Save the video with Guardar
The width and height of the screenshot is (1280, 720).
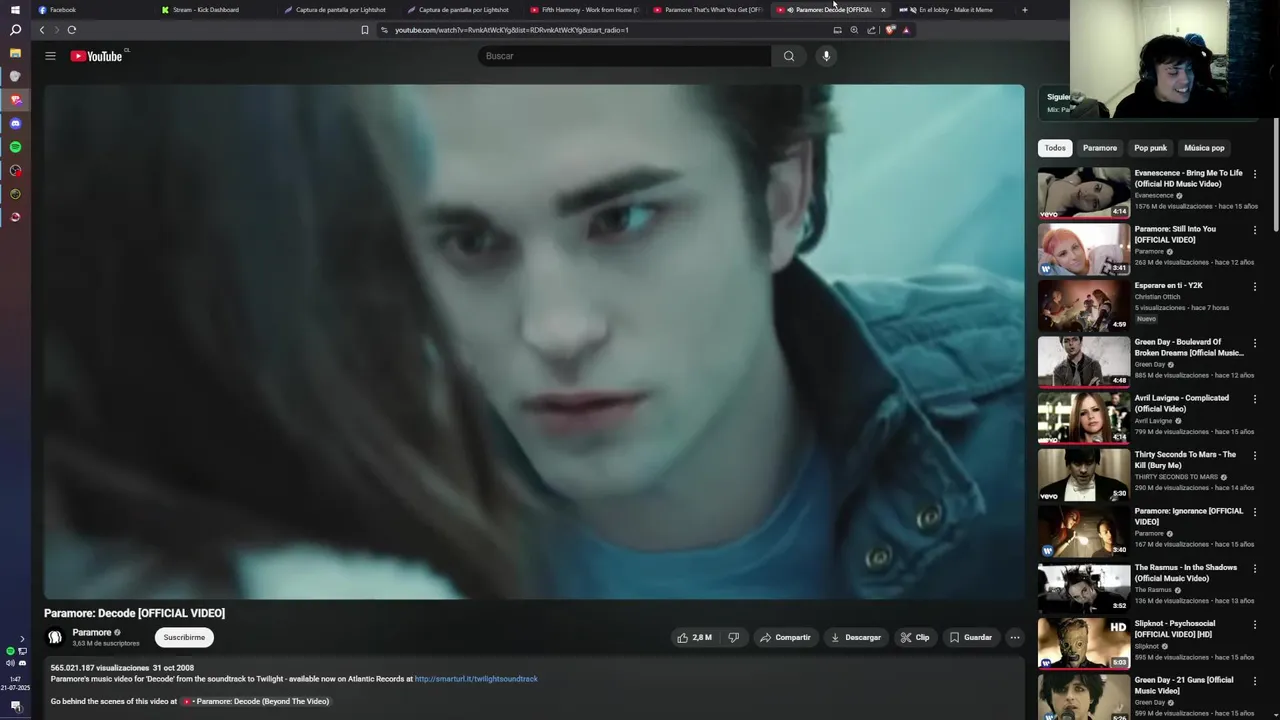(x=971, y=637)
